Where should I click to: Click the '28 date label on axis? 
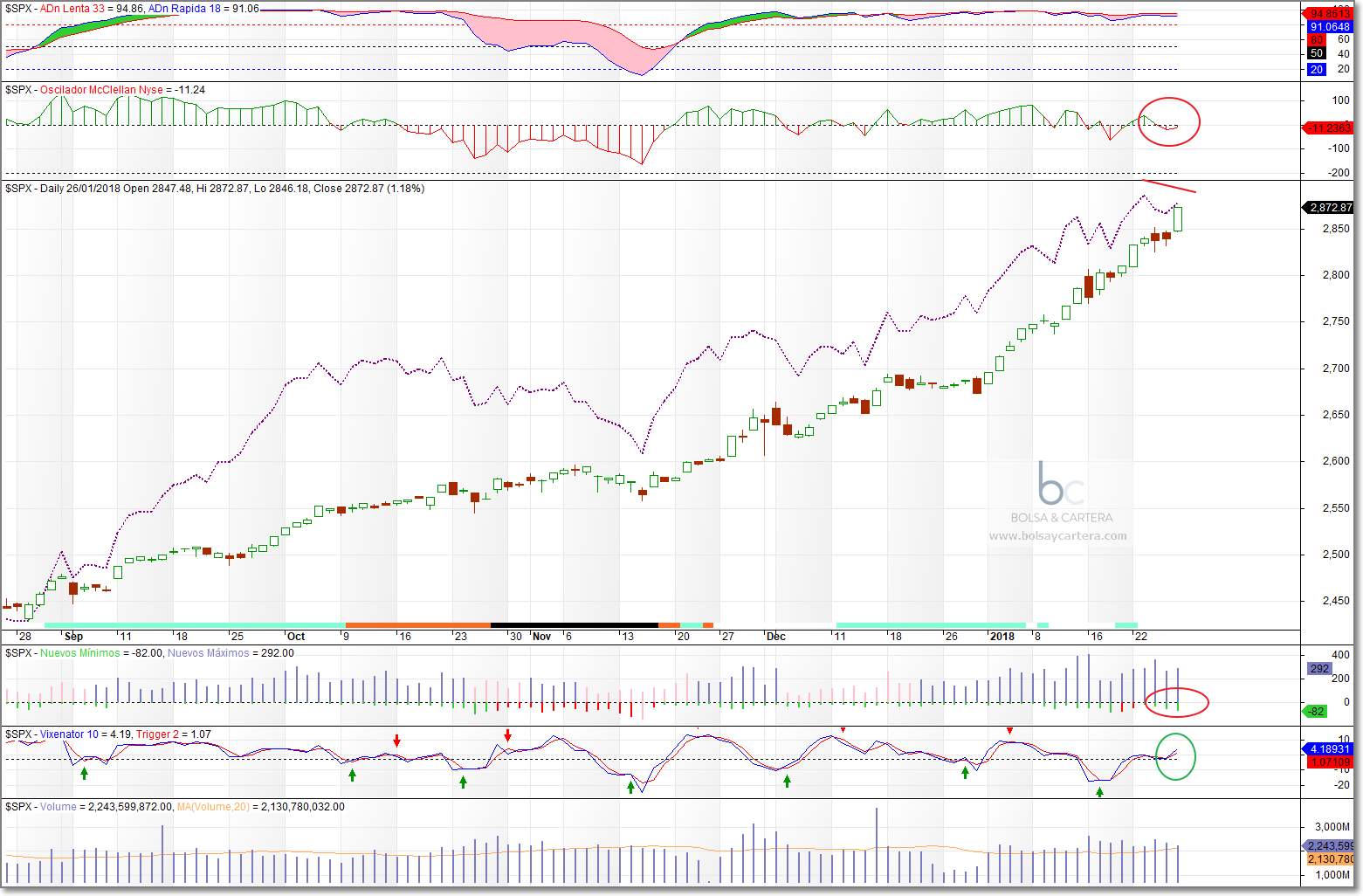pos(24,637)
